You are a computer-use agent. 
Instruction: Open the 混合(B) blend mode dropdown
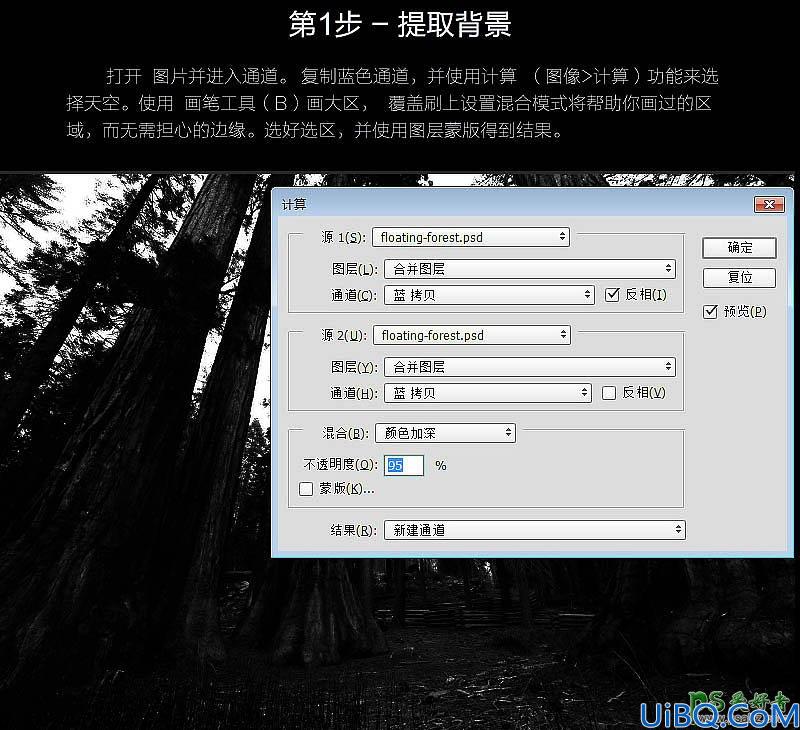[445, 433]
